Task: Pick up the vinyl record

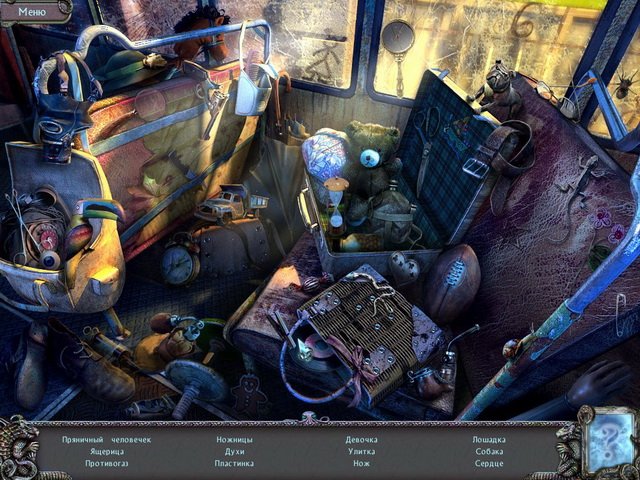Action: (316, 351)
